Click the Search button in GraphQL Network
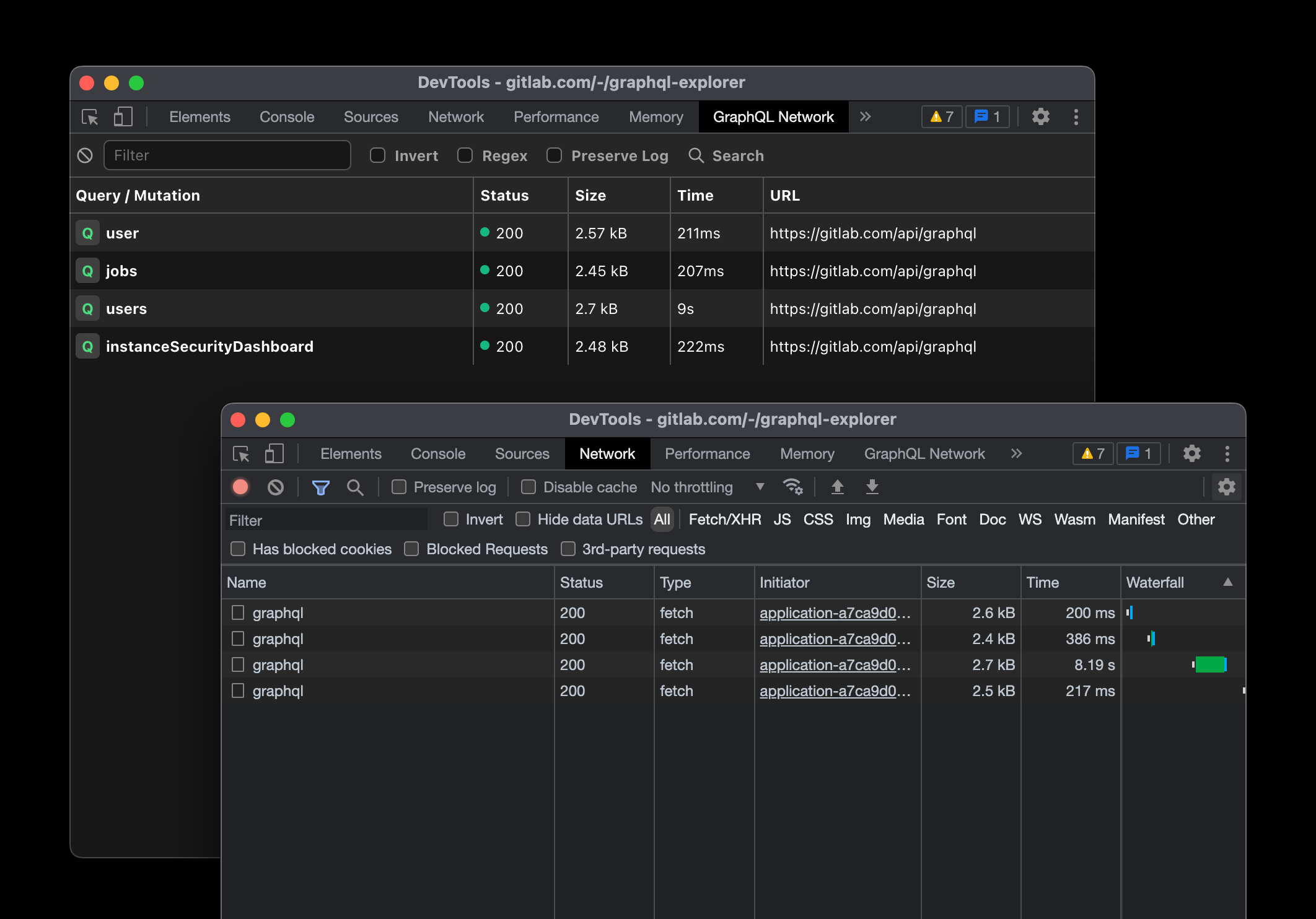 pos(726,155)
